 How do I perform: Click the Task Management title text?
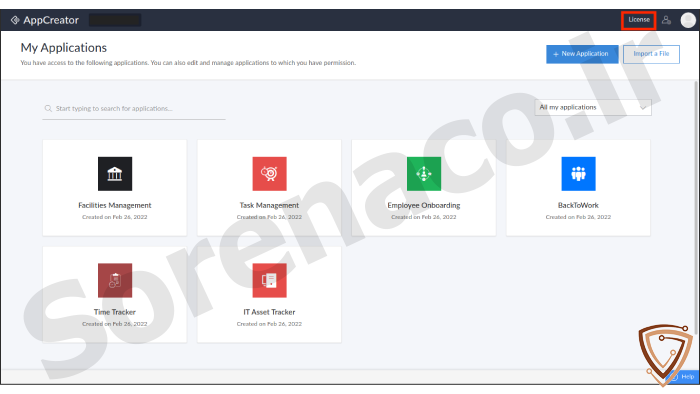click(x=269, y=205)
